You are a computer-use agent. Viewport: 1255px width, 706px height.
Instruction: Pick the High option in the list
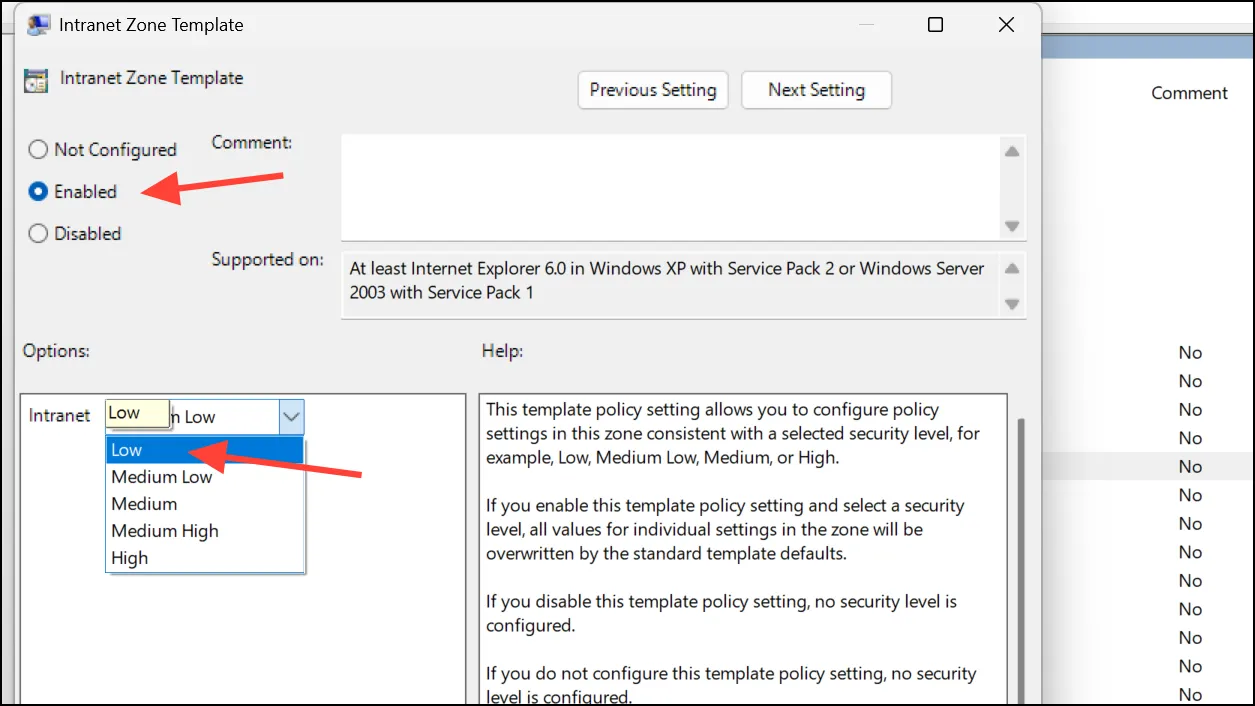tap(204, 558)
